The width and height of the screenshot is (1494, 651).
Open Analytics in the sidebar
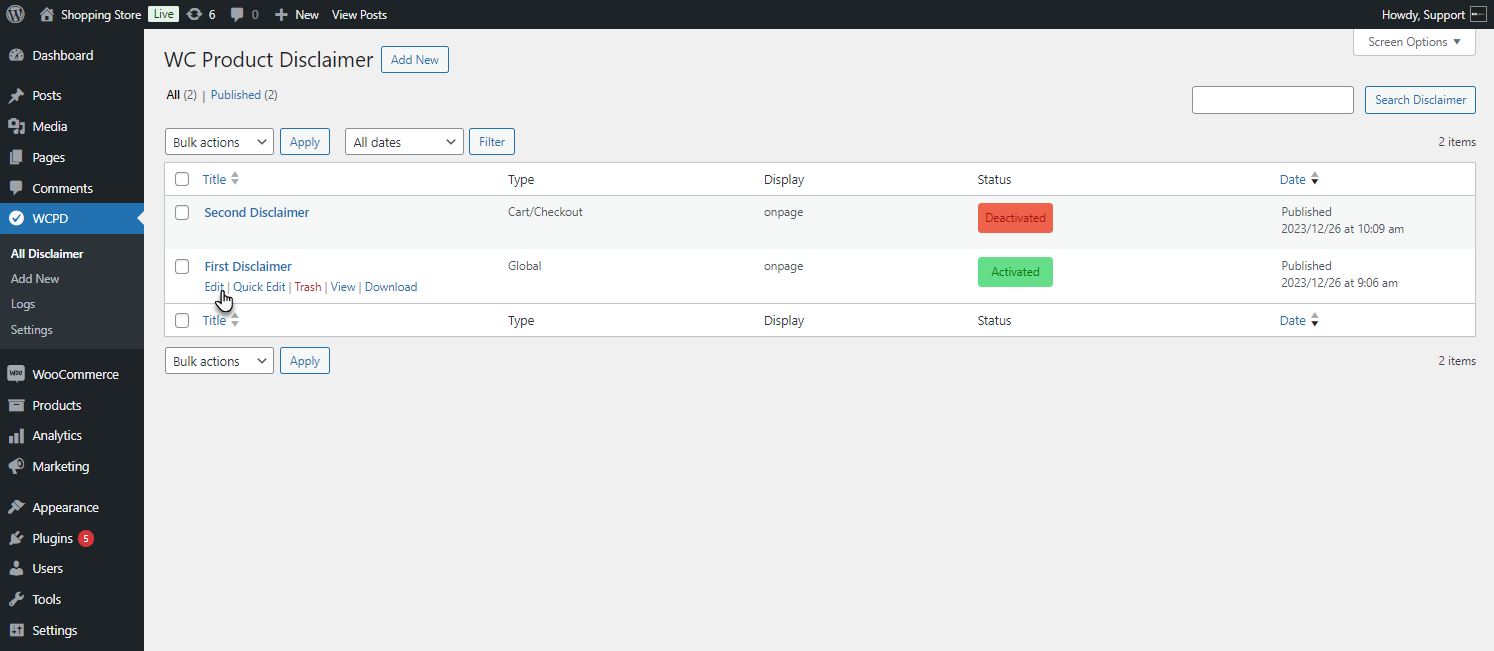[x=72, y=435]
